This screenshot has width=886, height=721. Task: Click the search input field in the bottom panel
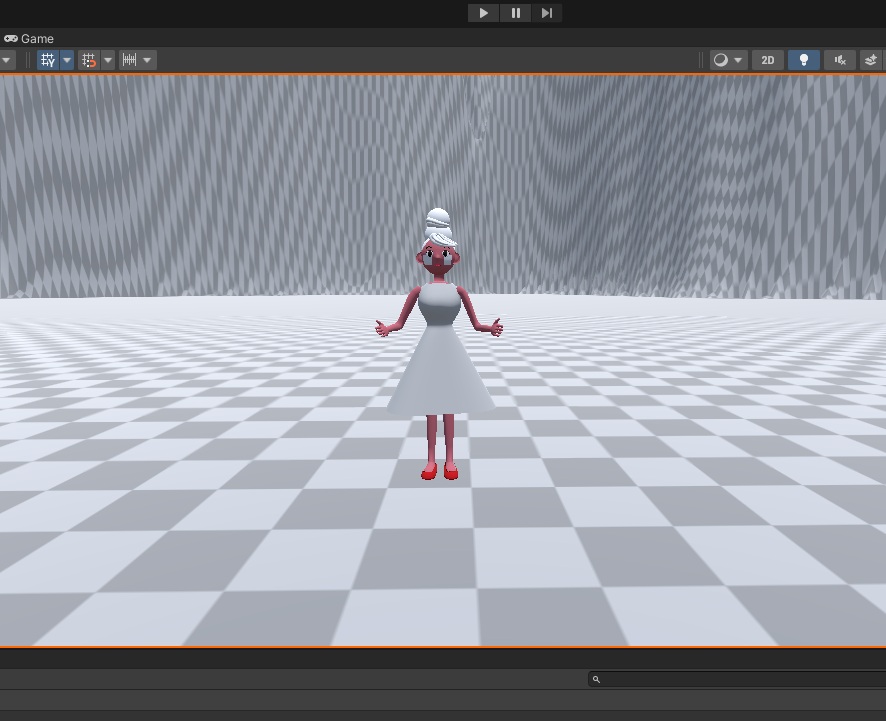(x=740, y=679)
